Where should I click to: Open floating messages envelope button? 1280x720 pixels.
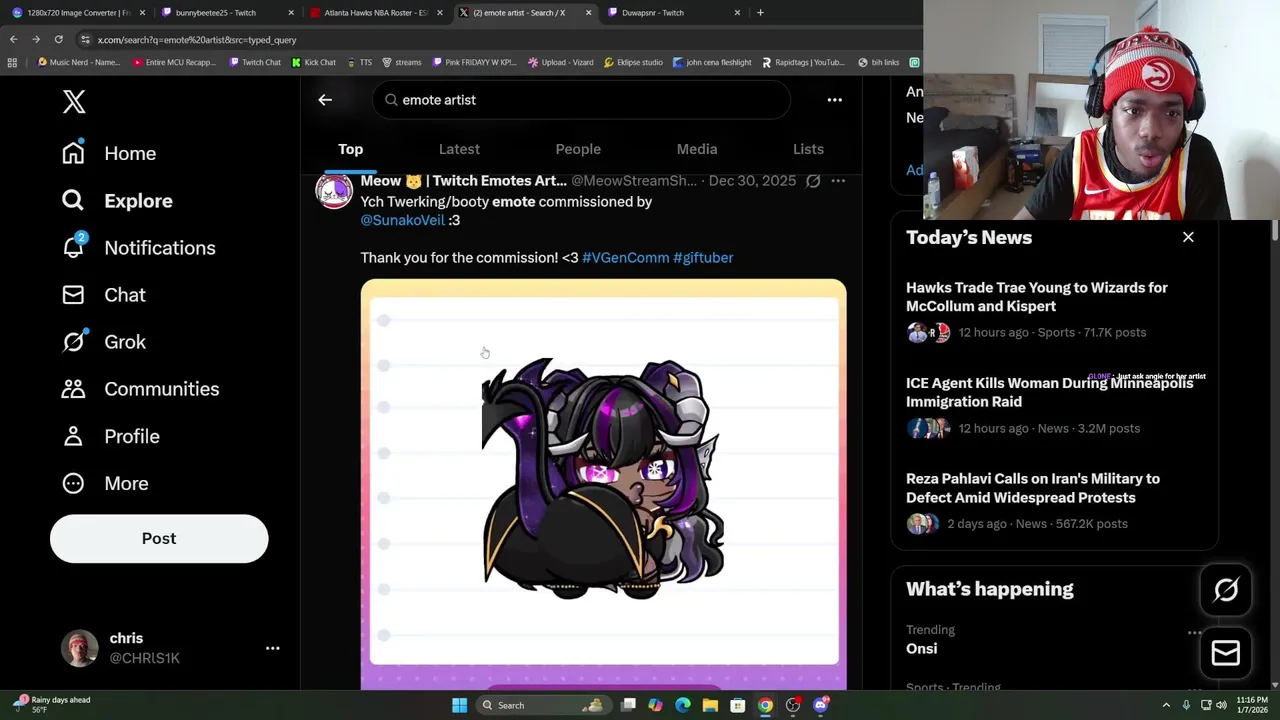coord(1226,653)
